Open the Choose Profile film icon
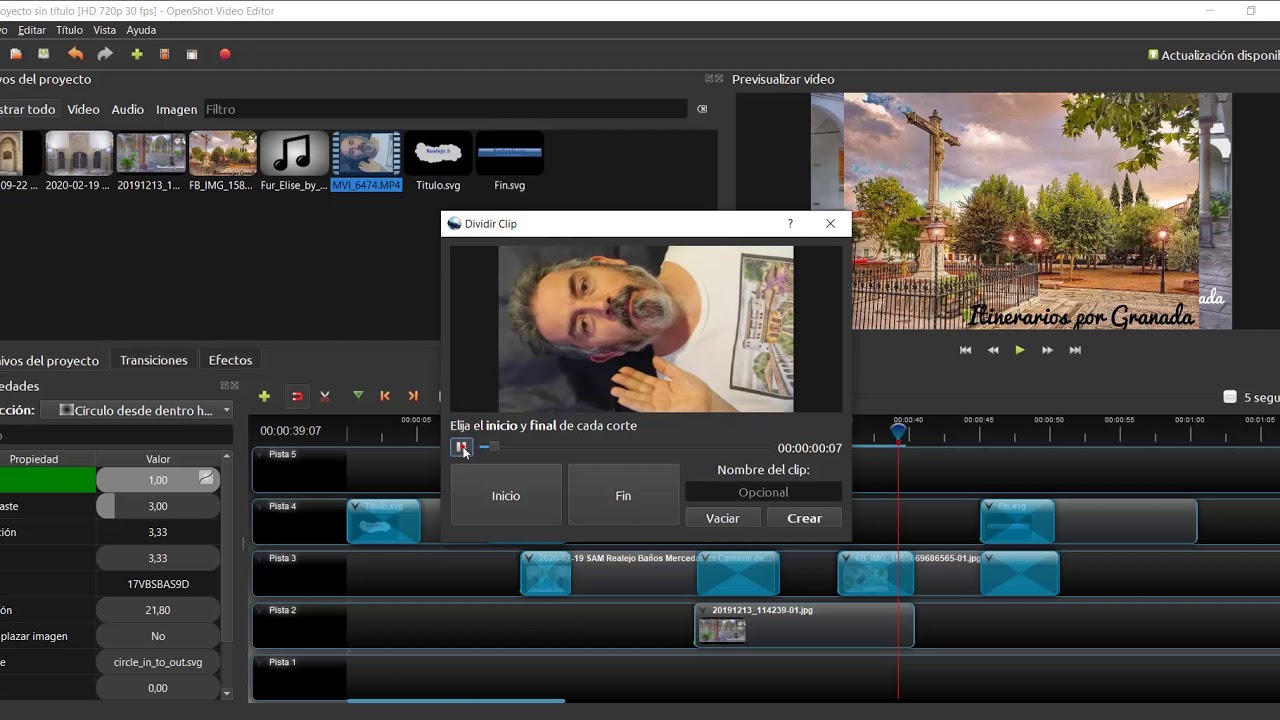The height and width of the screenshot is (720, 1280). pyautogui.click(x=165, y=54)
